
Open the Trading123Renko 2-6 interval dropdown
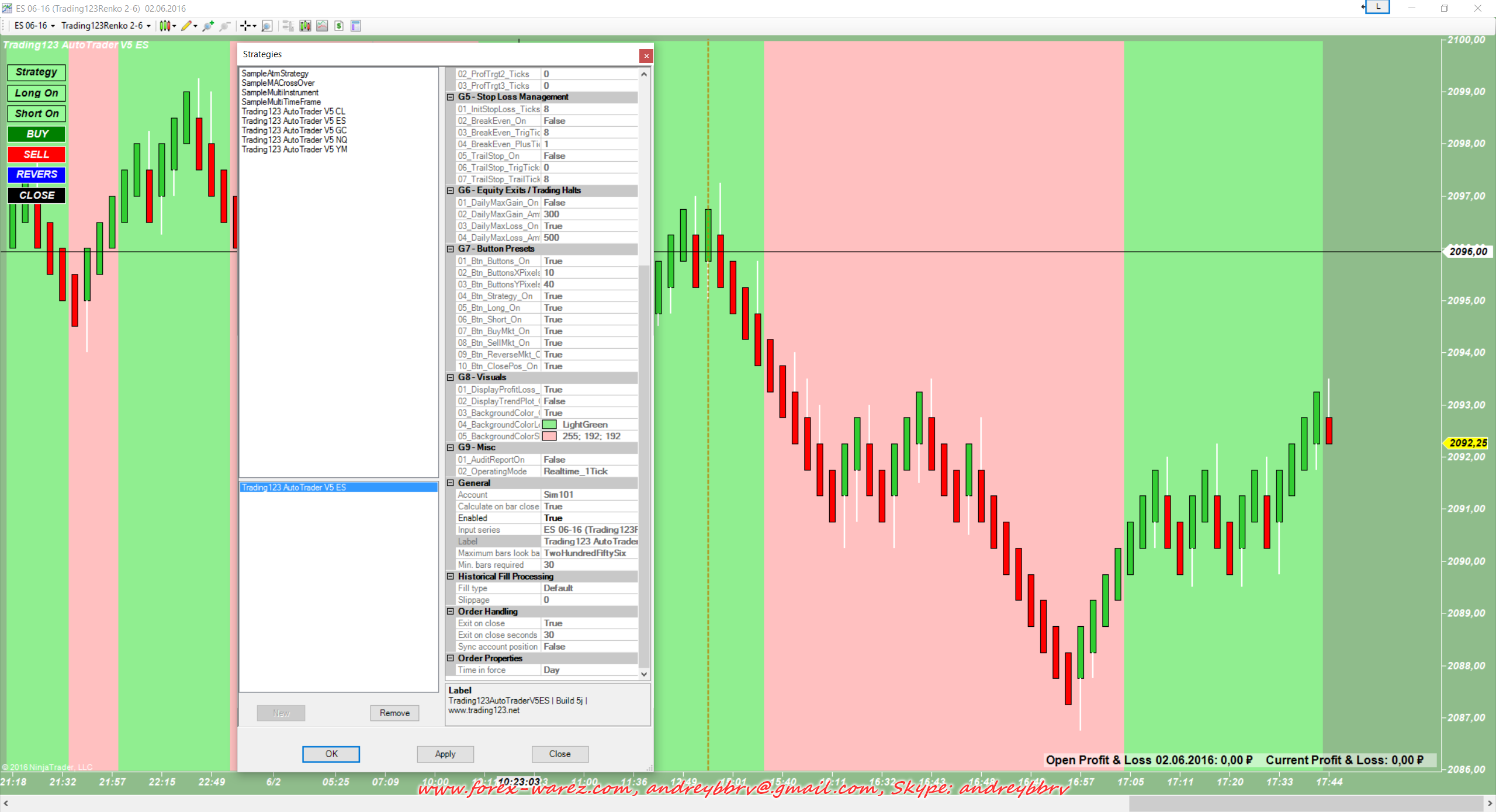coord(105,26)
